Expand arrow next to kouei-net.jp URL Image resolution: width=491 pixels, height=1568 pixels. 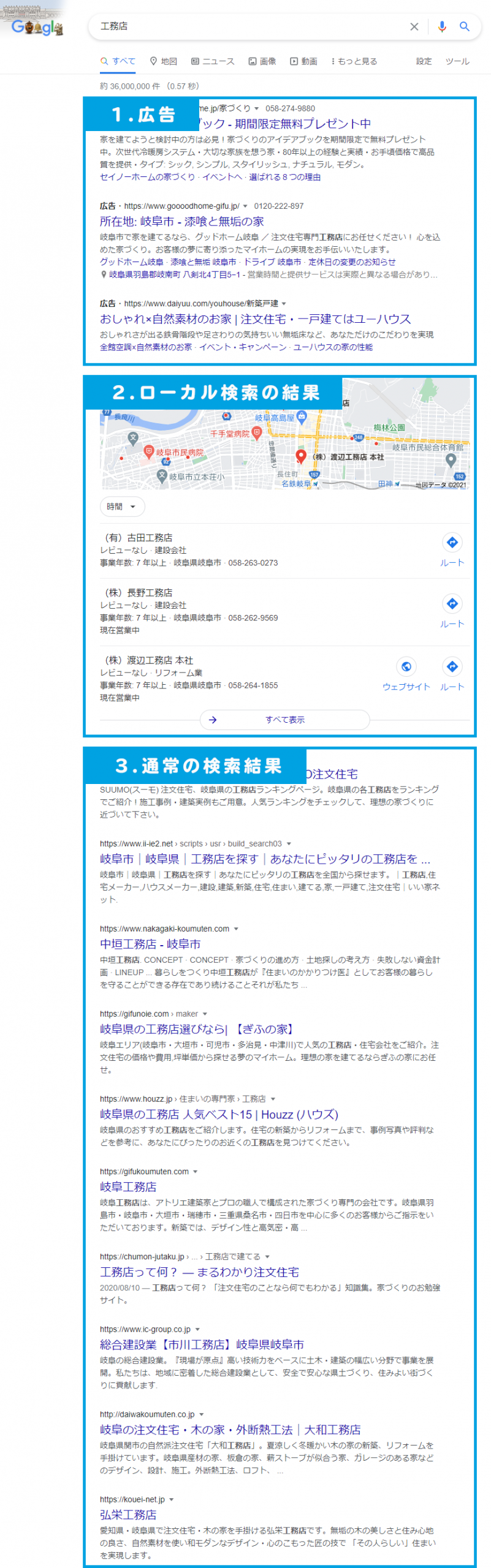click(x=172, y=1500)
